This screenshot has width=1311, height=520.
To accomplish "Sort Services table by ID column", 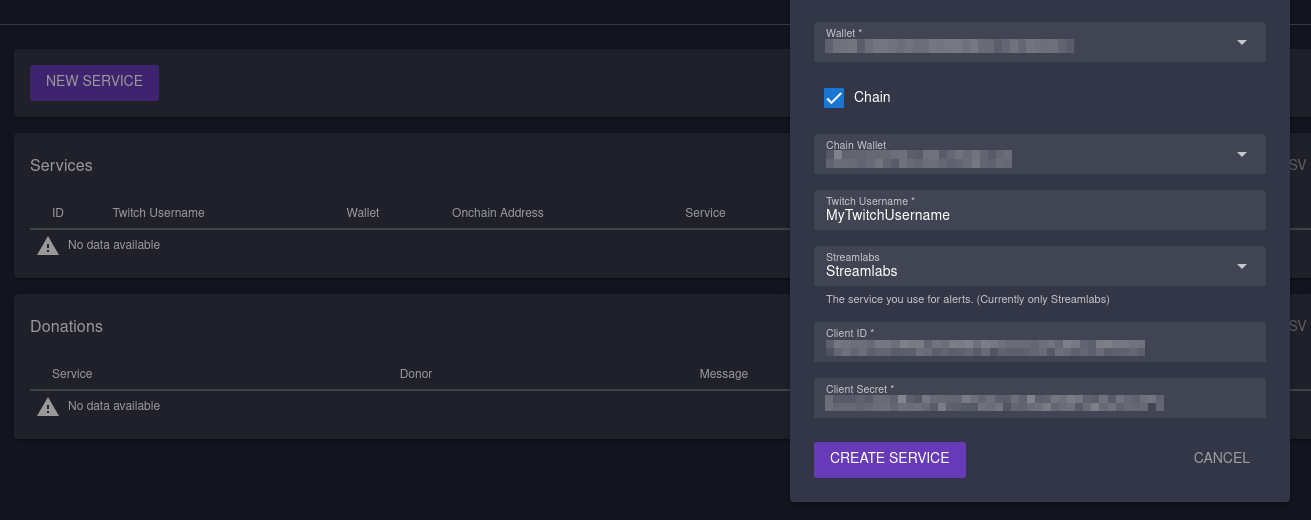I will coord(58,213).
